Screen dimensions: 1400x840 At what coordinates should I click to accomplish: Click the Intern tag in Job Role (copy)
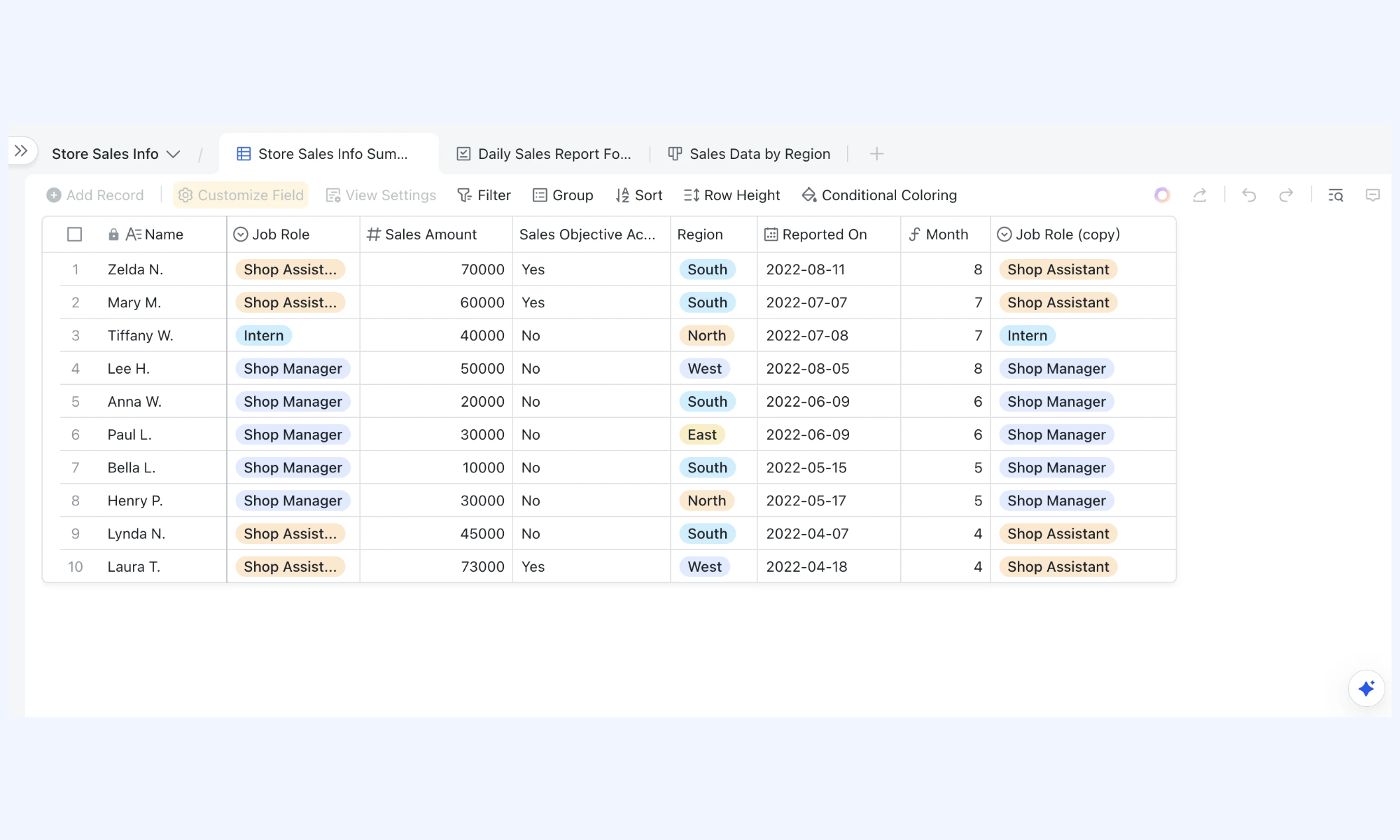pos(1028,335)
